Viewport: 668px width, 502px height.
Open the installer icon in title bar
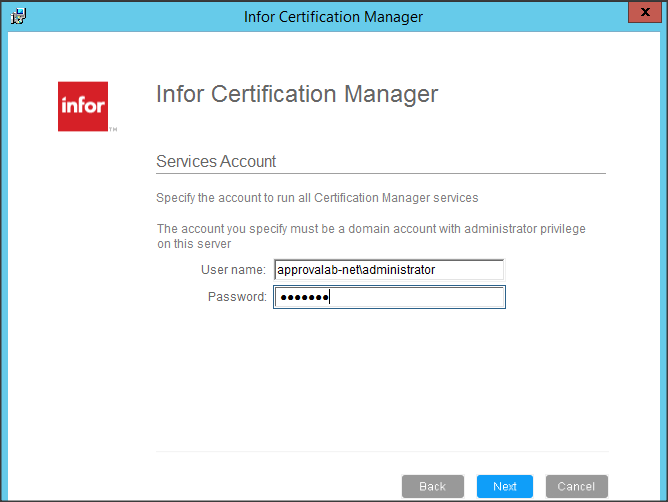point(18,16)
